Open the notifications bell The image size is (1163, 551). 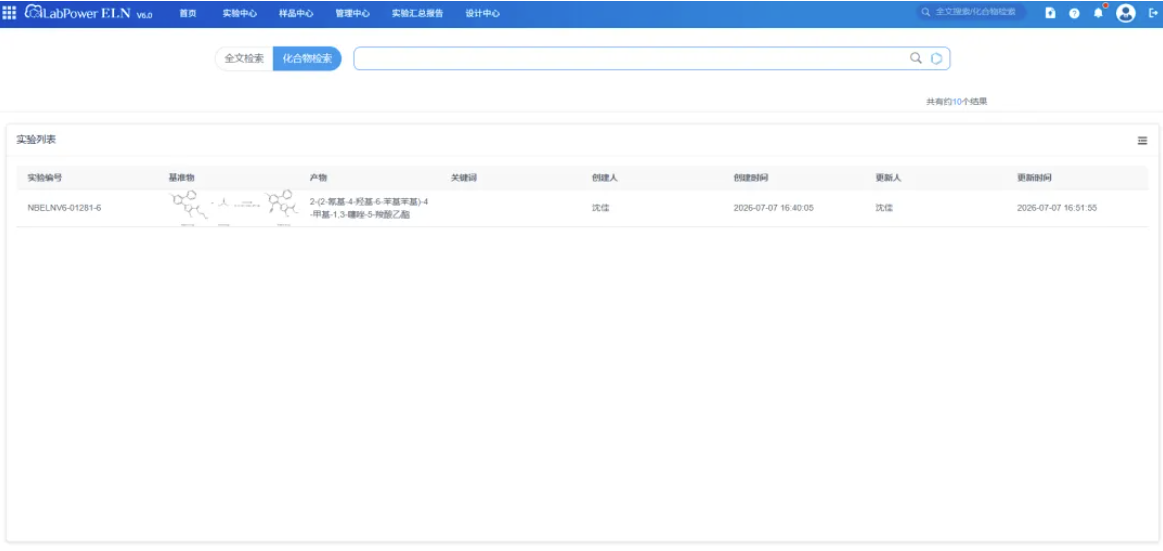click(x=1098, y=13)
